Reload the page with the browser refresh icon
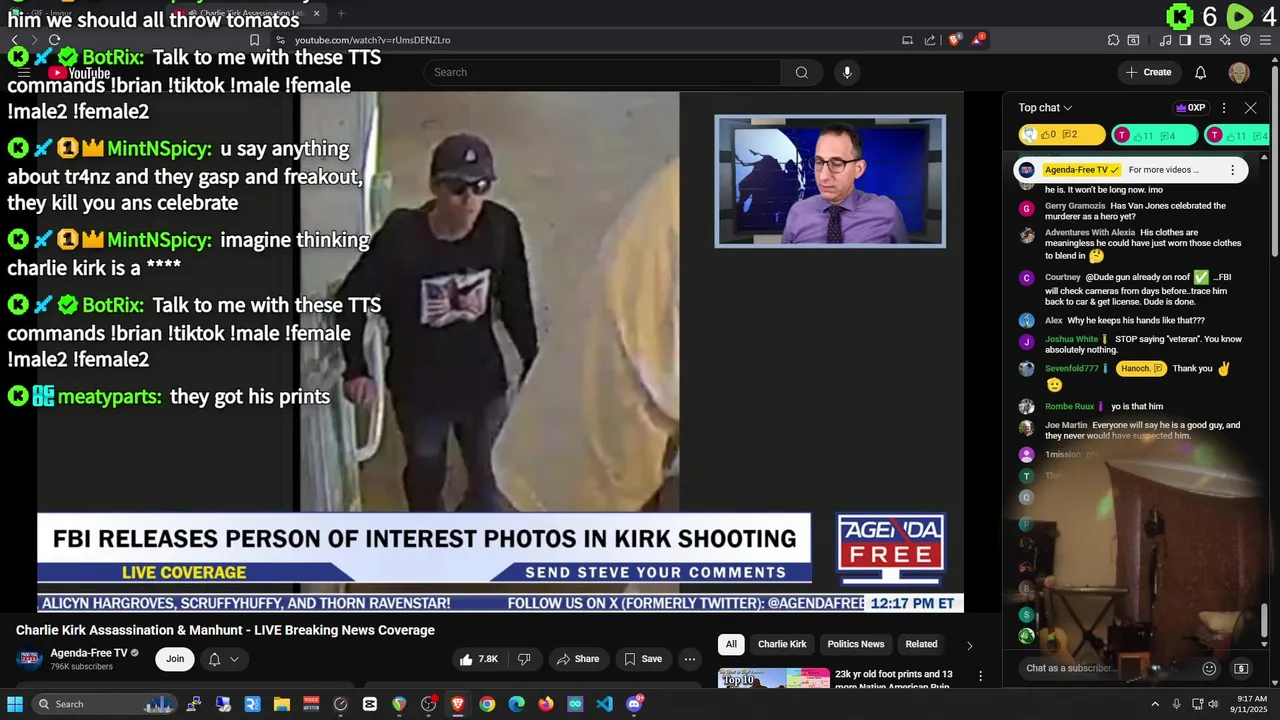 coord(54,40)
